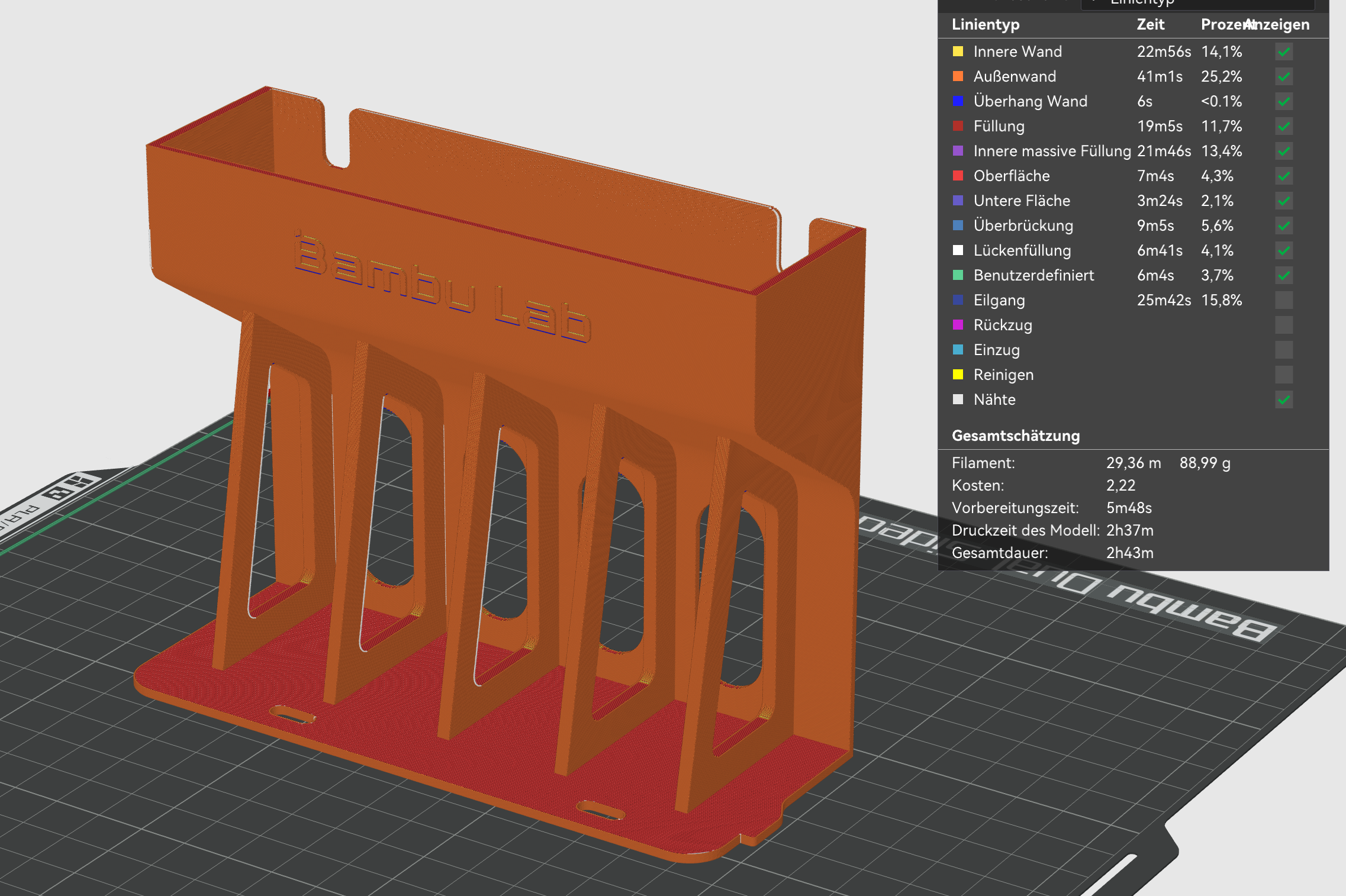Show Rückzug points via its checkbox

pos(1283,325)
